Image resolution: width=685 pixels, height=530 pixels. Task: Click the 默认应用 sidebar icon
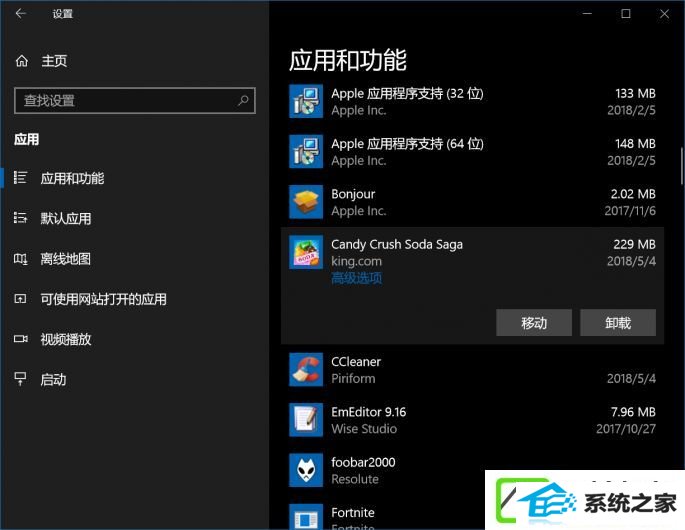tap(20, 218)
